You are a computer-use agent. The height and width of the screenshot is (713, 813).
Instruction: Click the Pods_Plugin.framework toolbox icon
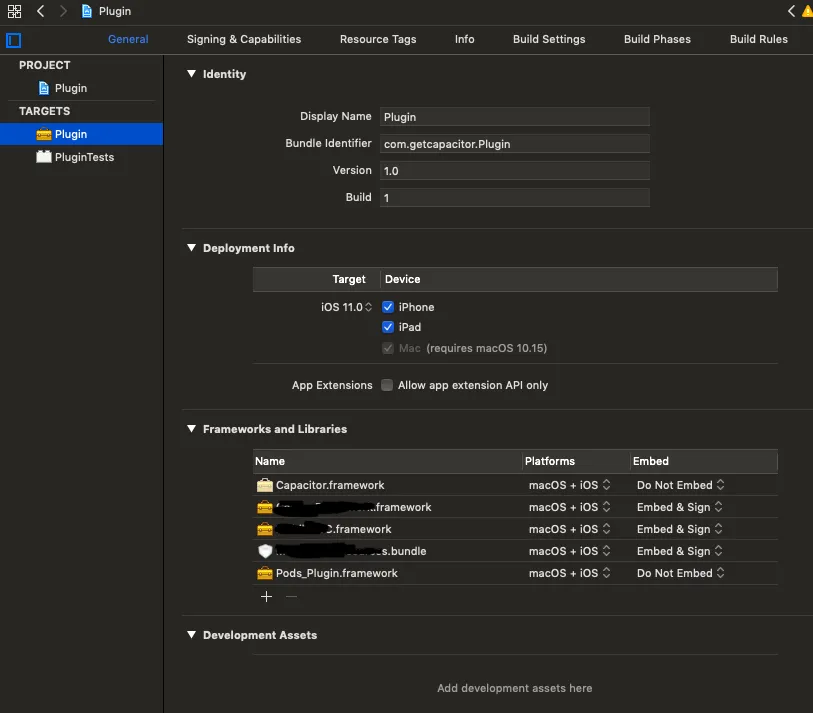click(x=265, y=573)
